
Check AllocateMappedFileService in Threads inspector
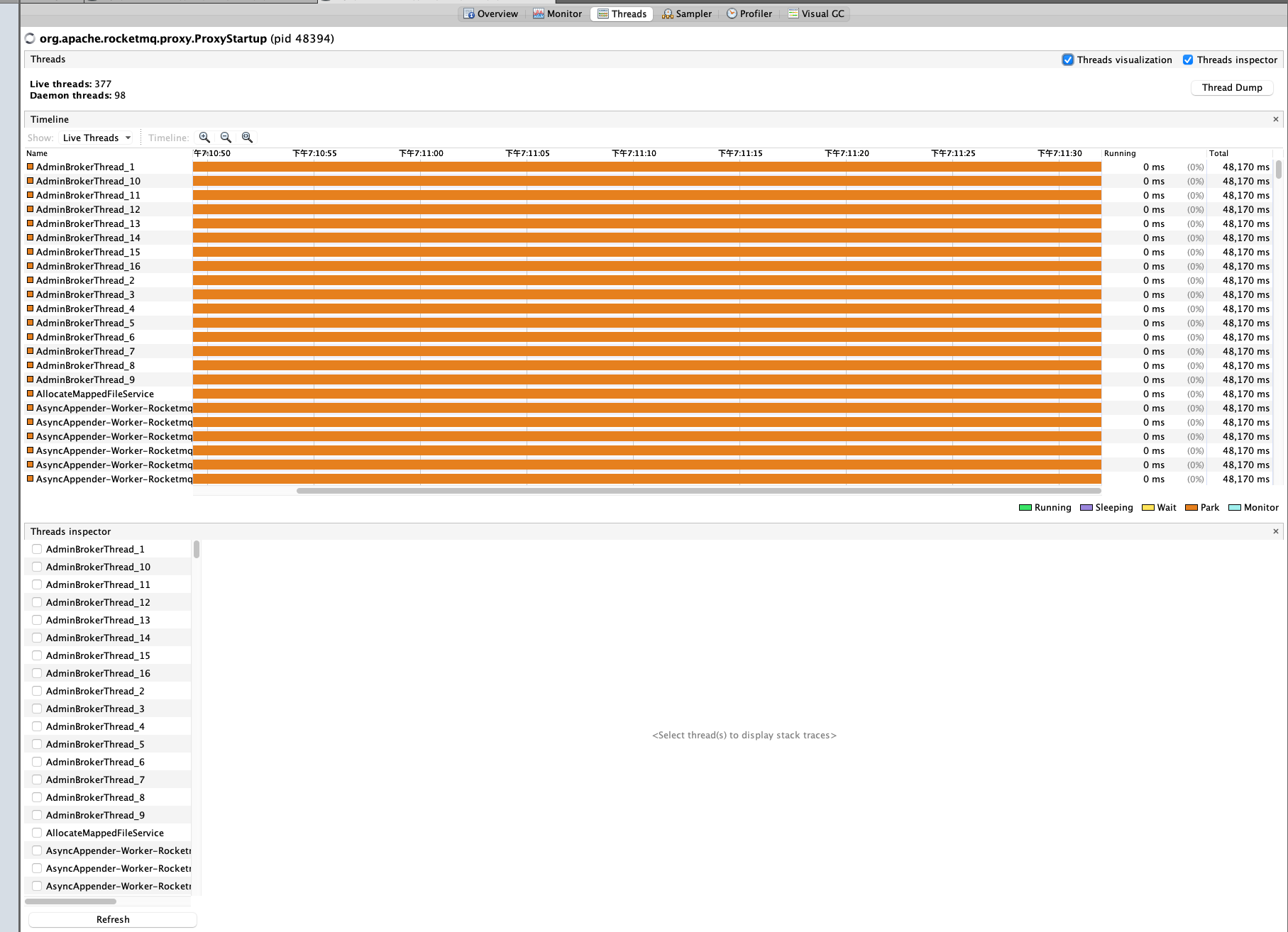coord(37,833)
